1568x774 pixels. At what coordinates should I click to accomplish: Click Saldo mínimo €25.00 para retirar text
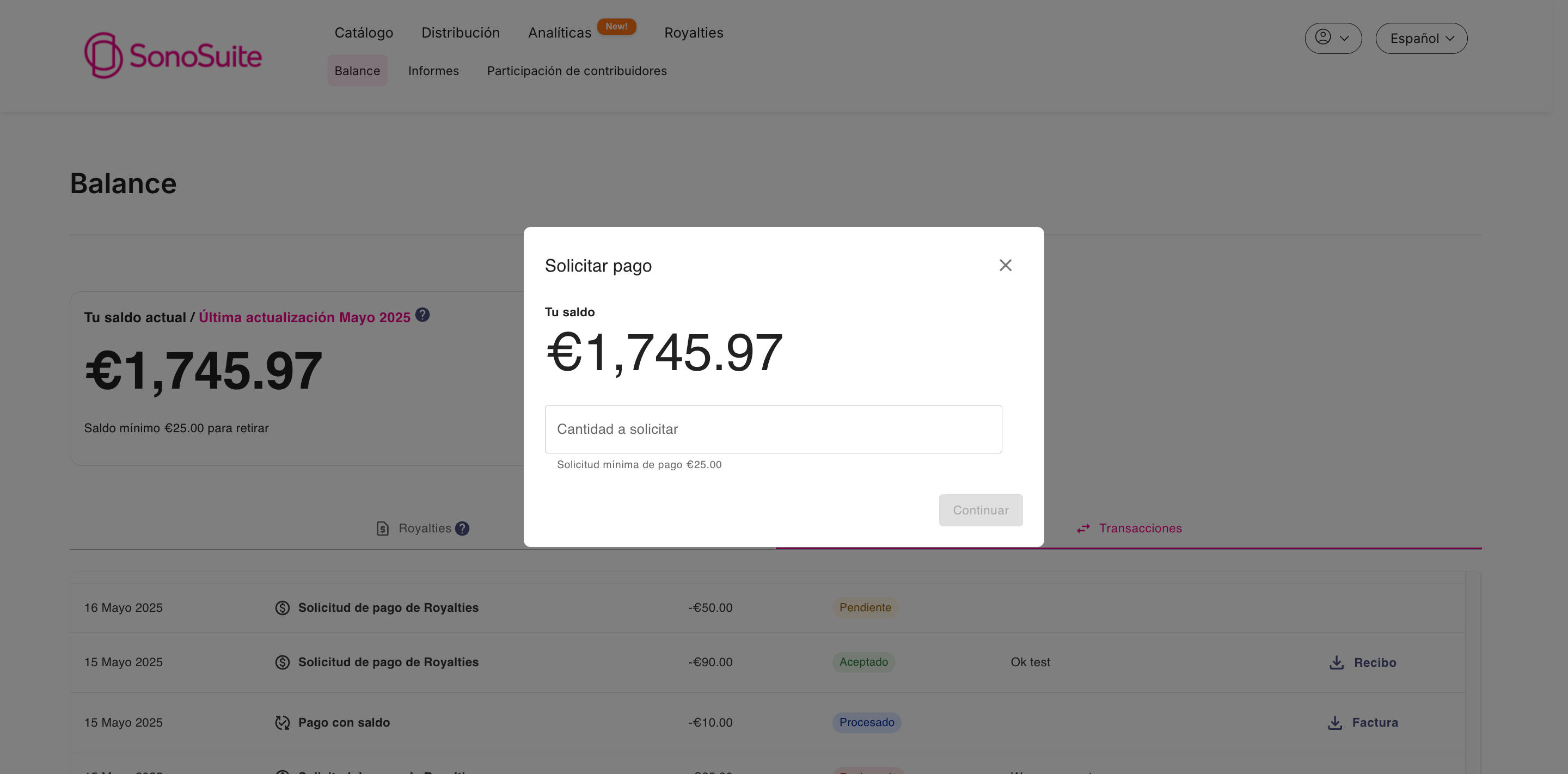pos(176,428)
